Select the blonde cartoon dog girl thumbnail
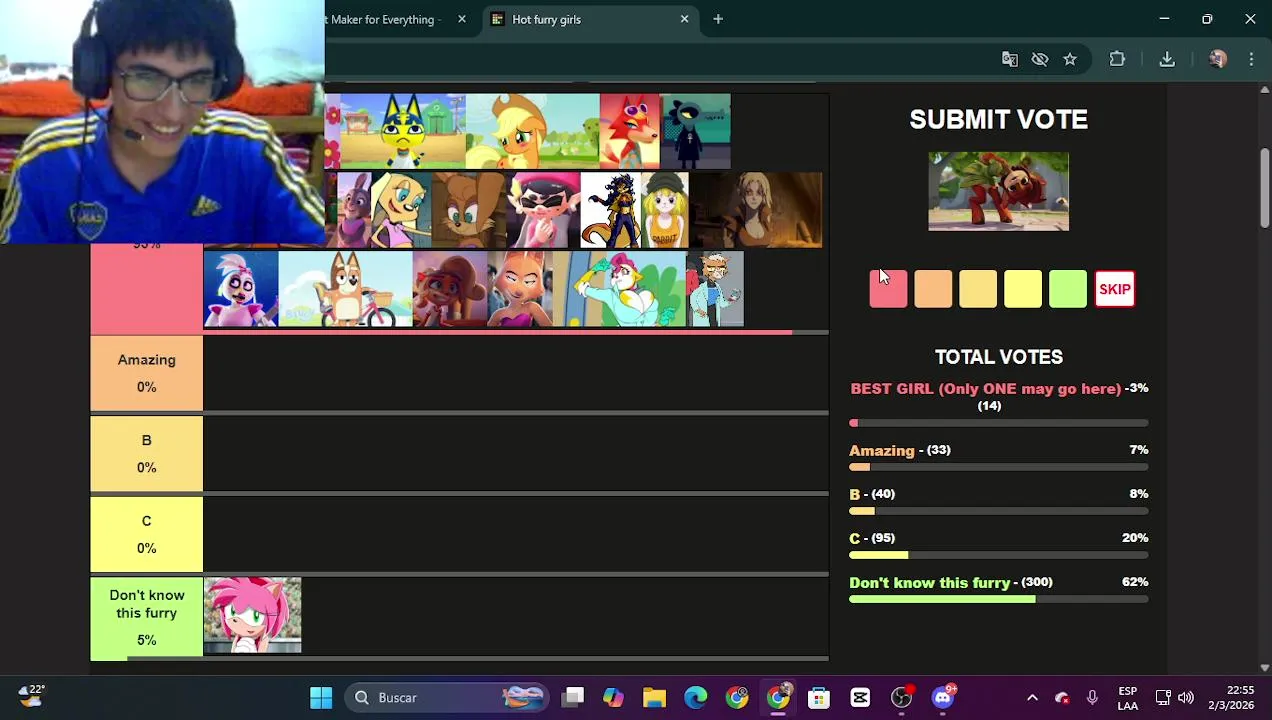The image size is (1272, 720). coord(401,210)
